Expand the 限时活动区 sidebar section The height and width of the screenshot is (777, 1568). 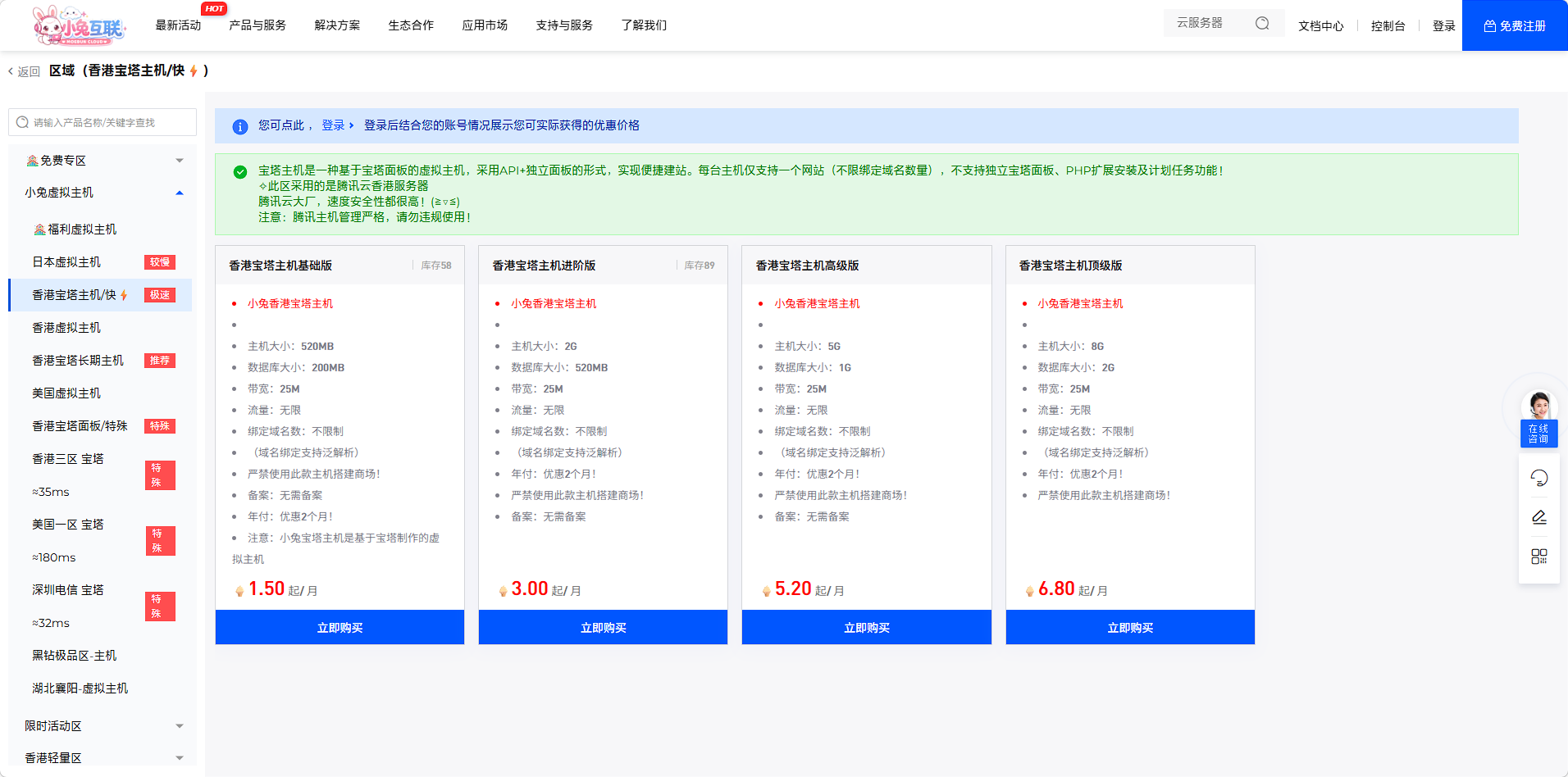coord(179,726)
